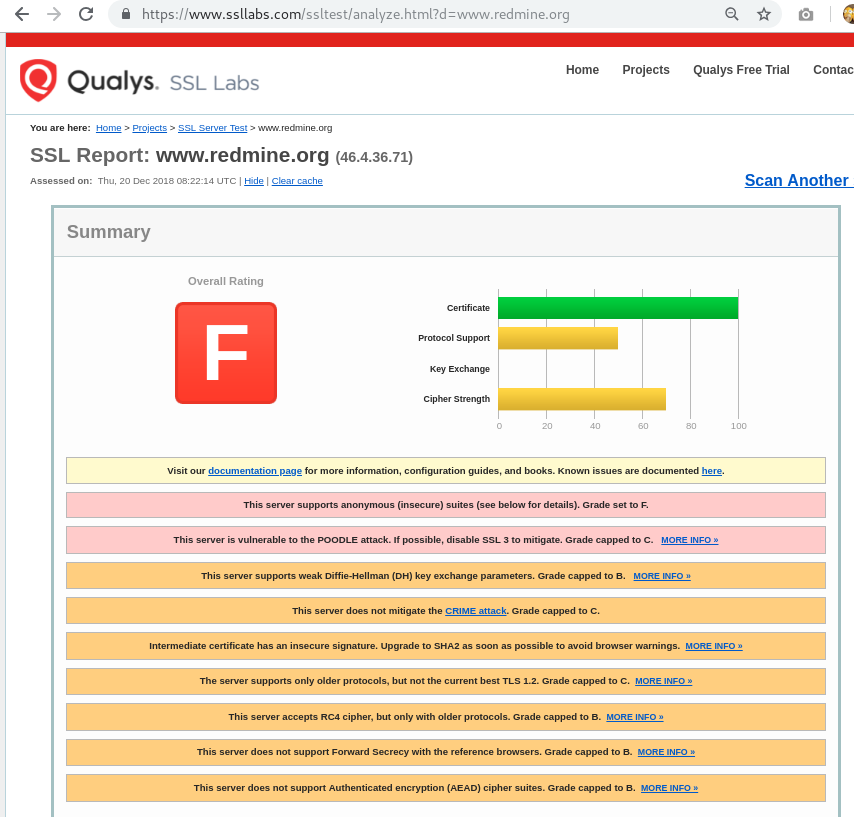Open MORE INFO for AEAD cipher suites warning

point(669,788)
